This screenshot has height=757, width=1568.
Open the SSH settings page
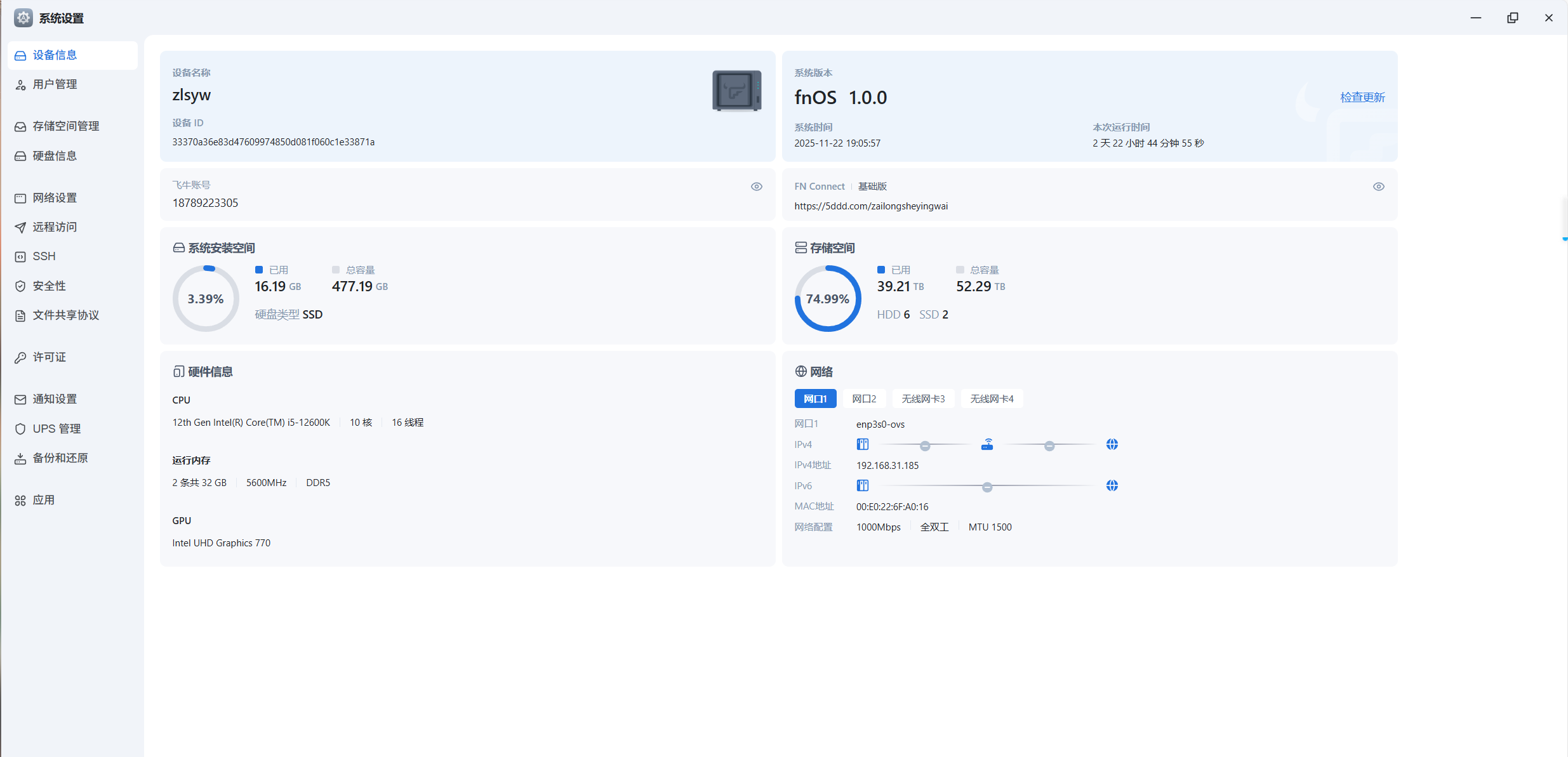click(44, 256)
